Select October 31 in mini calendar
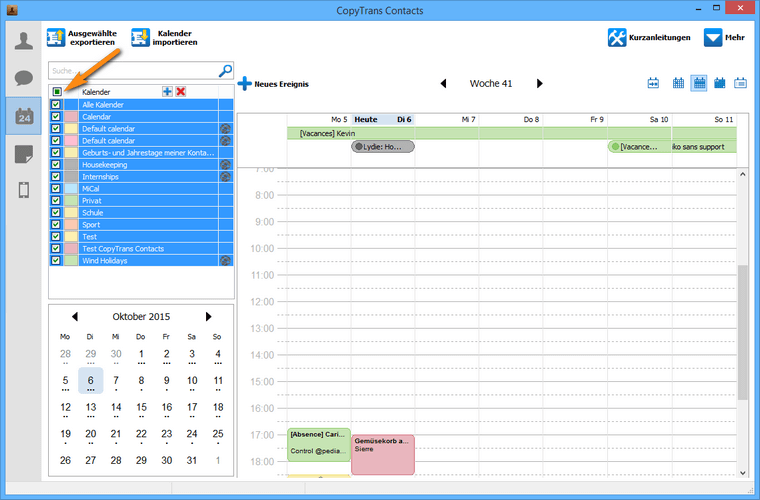 click(x=192, y=460)
